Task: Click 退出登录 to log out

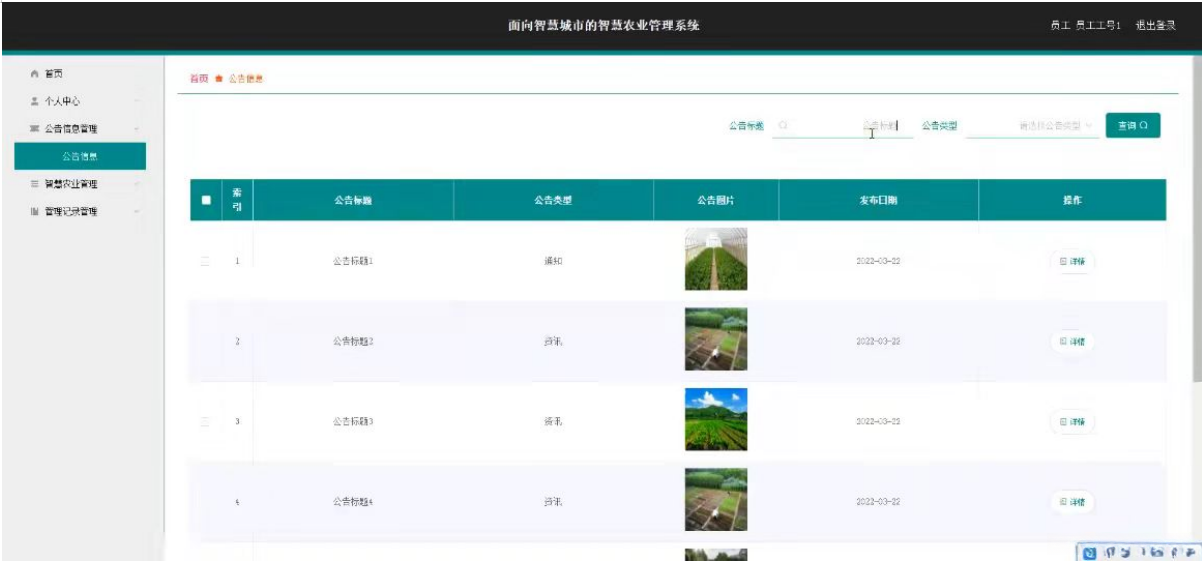Action: (1155, 25)
